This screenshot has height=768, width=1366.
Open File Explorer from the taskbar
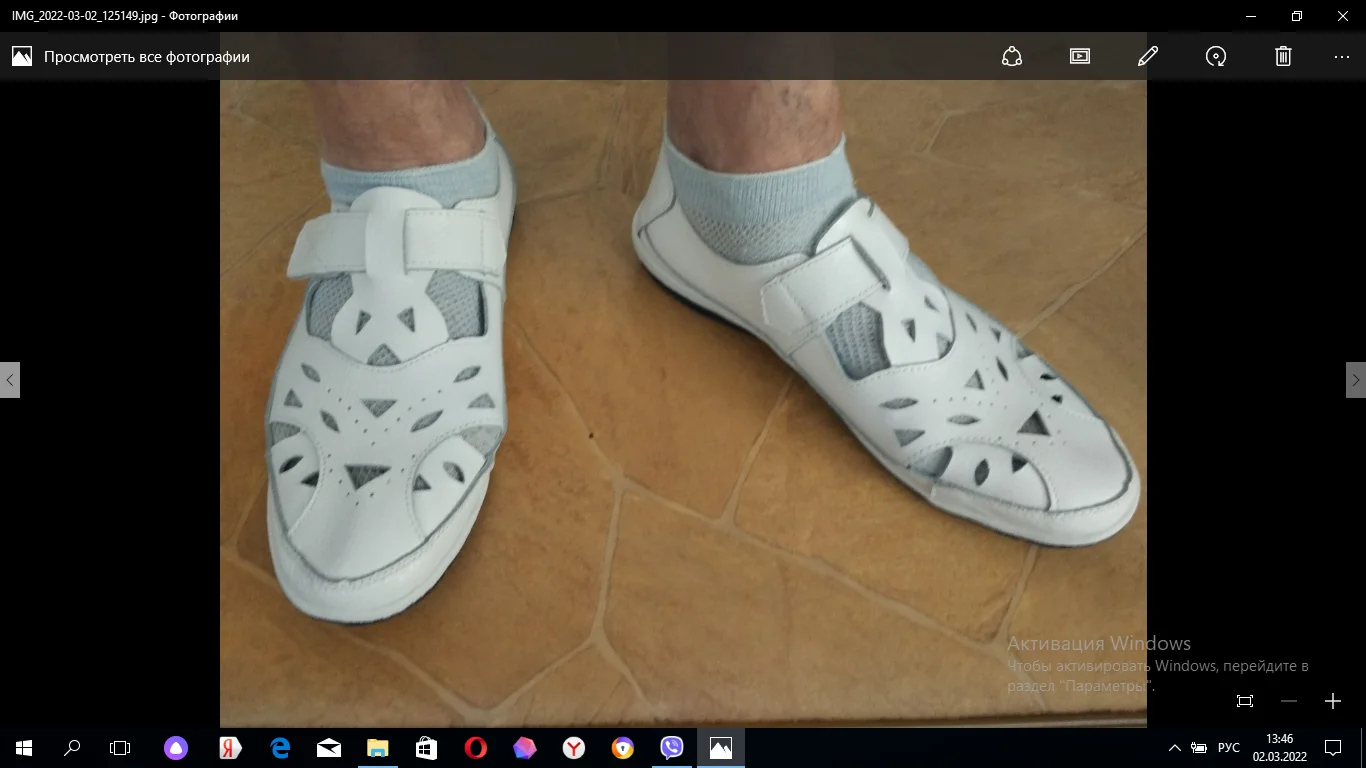[x=377, y=748]
